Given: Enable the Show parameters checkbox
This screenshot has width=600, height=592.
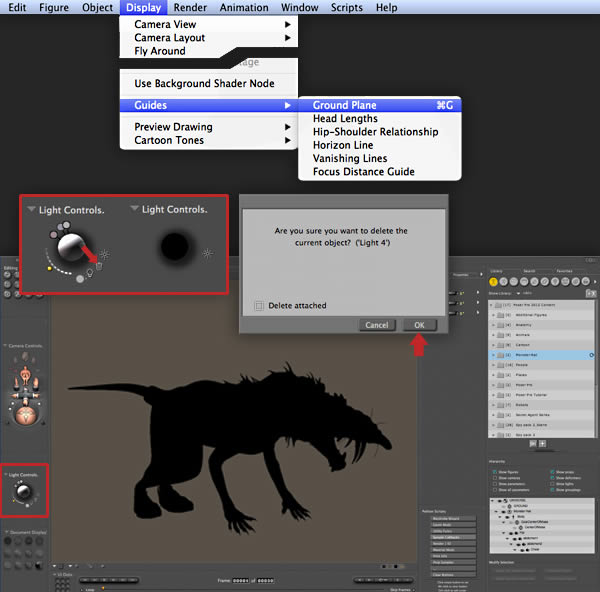Looking at the screenshot, I should point(495,484).
